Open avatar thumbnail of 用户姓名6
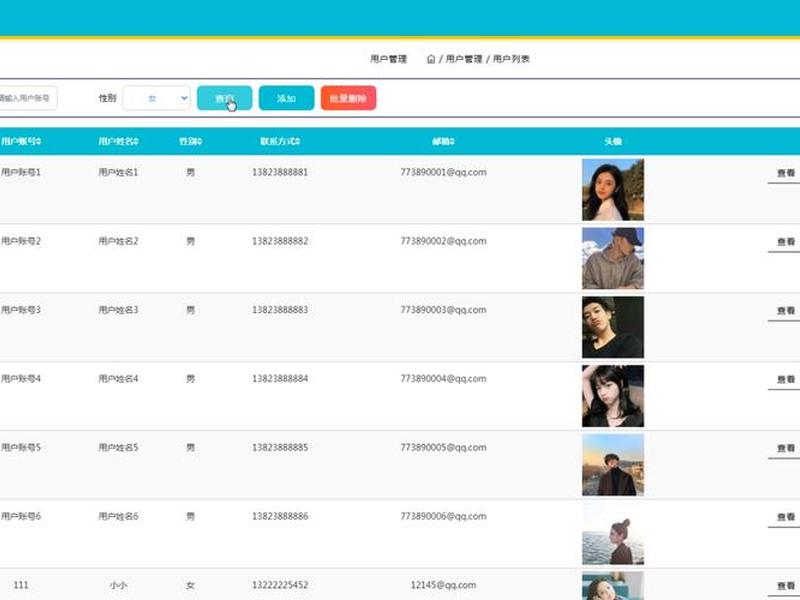 pos(613,534)
